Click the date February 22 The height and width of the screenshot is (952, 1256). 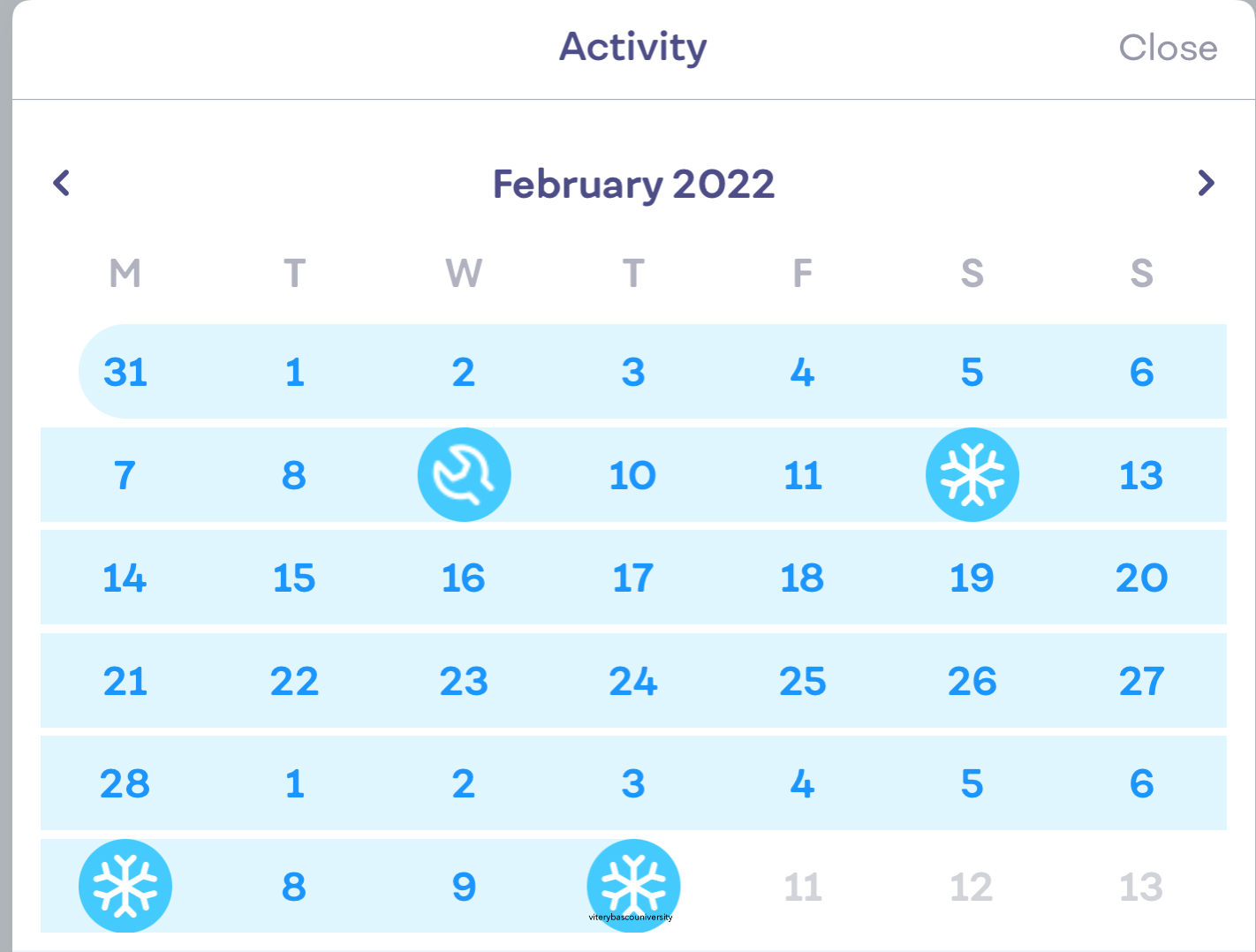tap(294, 682)
